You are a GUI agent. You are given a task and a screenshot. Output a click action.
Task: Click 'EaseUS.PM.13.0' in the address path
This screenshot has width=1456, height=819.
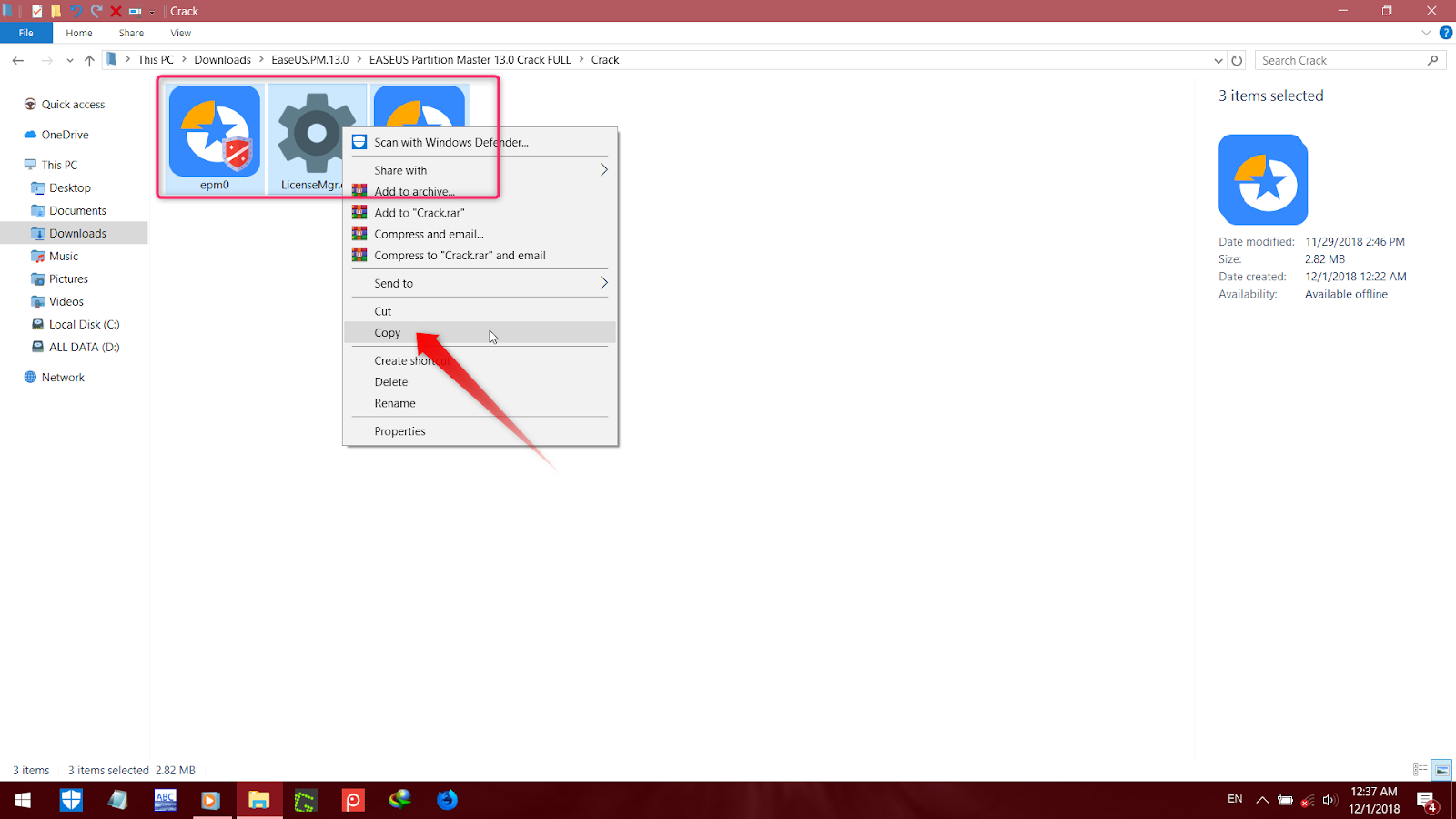[309, 60]
